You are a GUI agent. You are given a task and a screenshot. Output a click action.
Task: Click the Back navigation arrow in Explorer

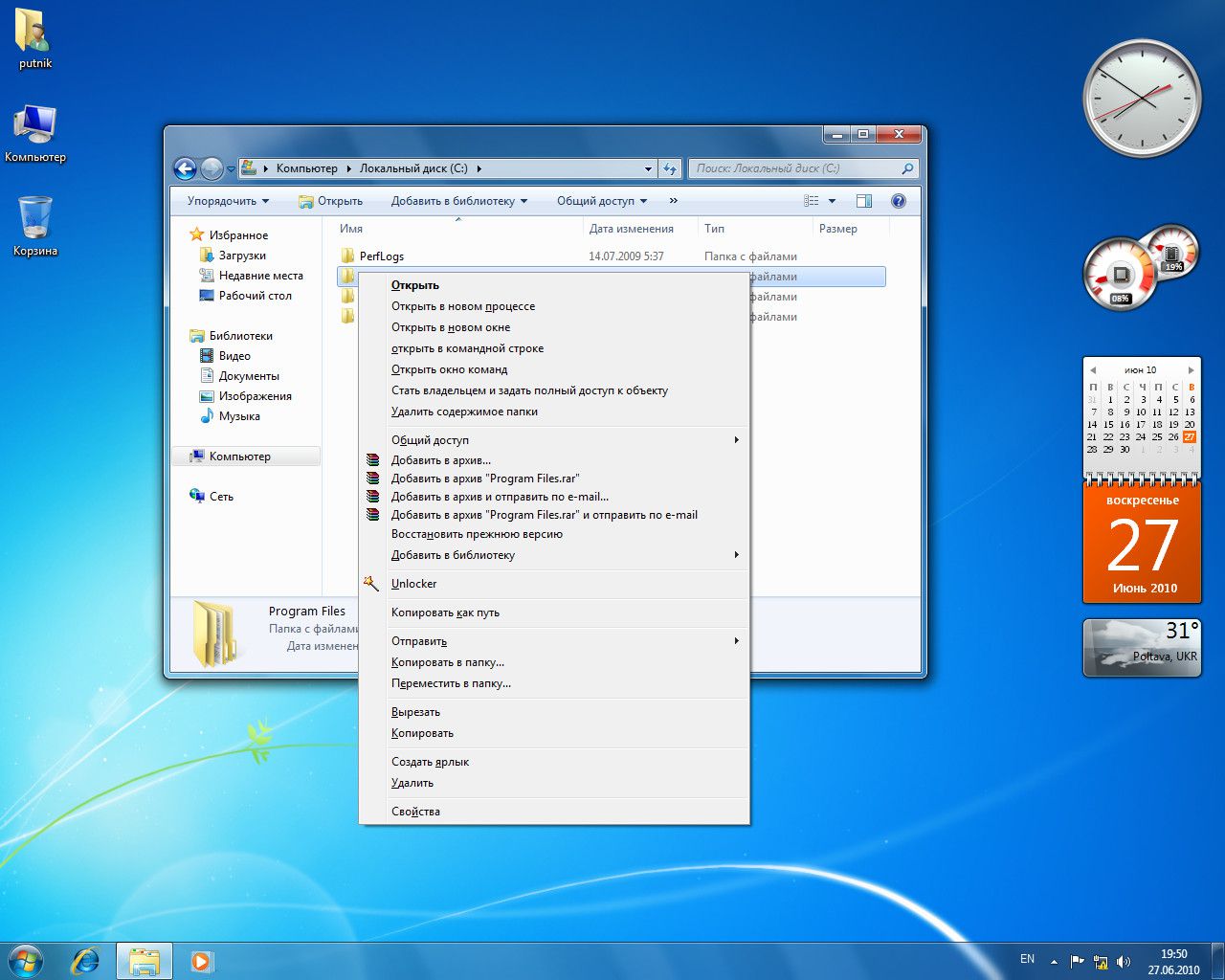click(185, 169)
